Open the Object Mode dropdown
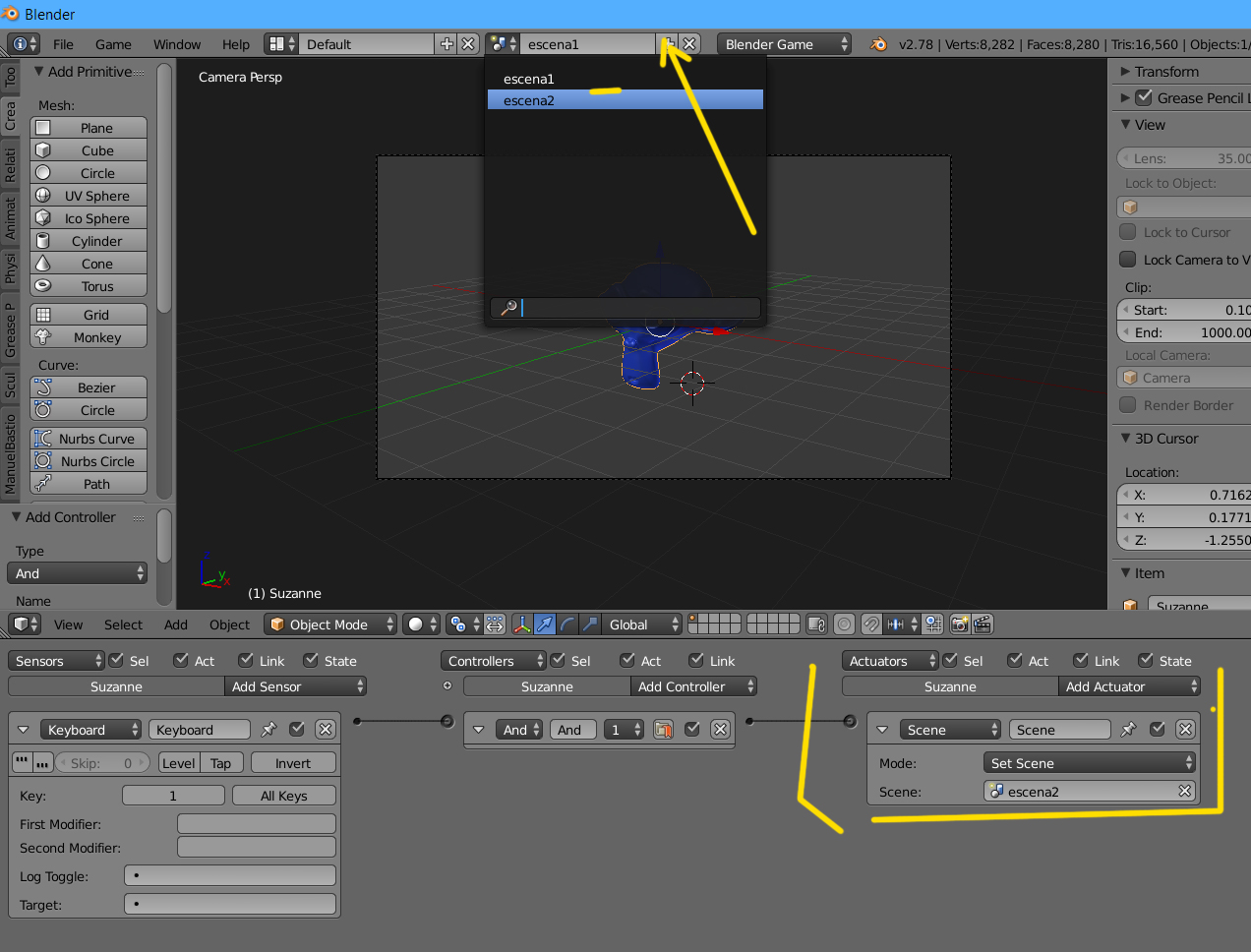 point(330,625)
